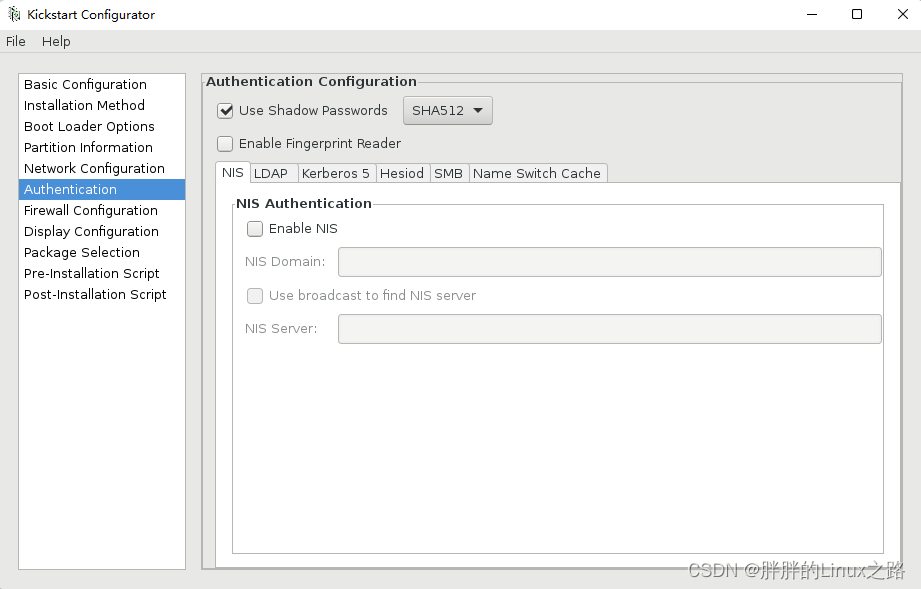
Task: Expand the SHA512 hash algorithm dropdown
Action: (x=448, y=111)
